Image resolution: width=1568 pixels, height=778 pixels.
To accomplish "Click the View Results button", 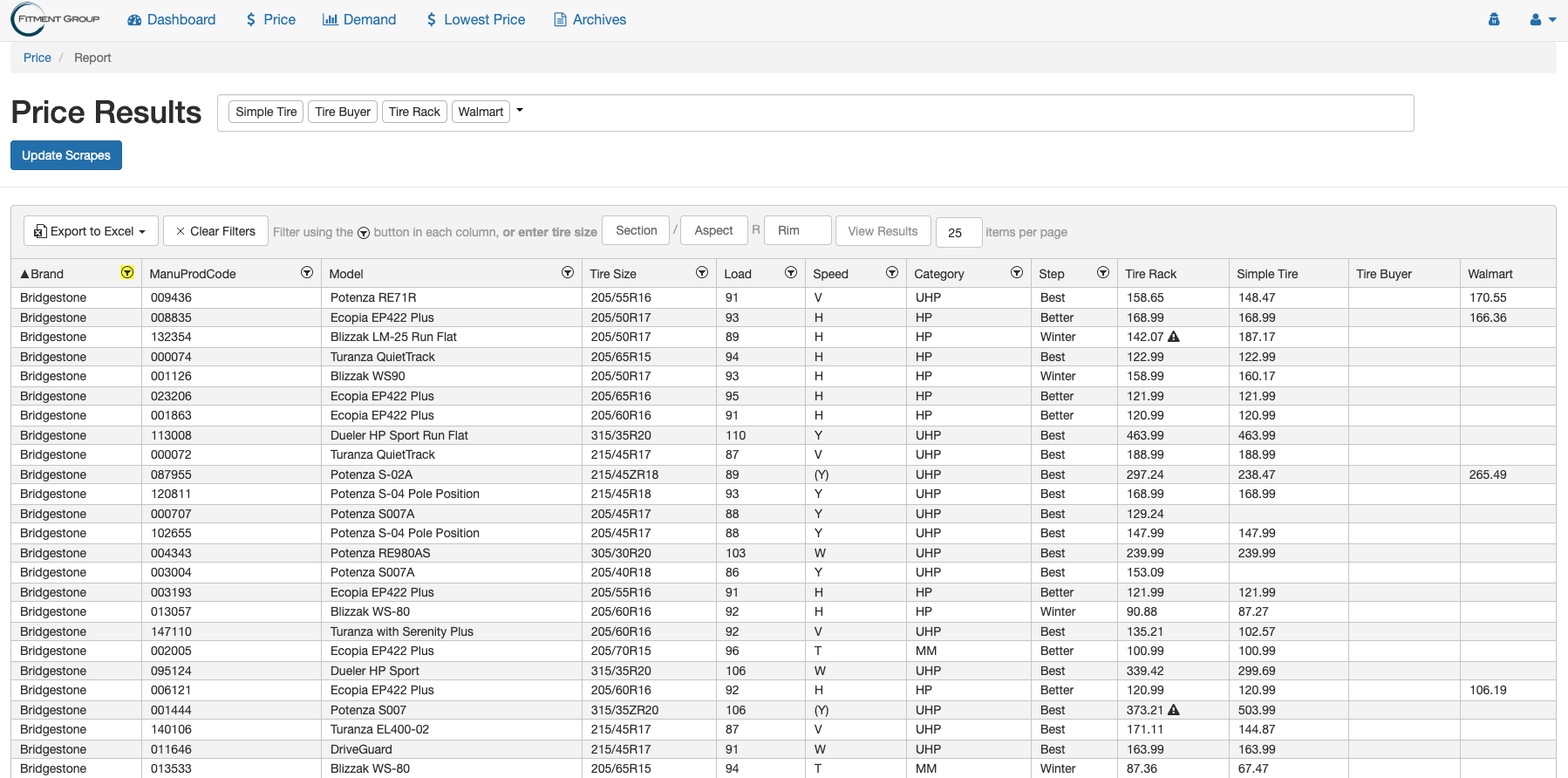I will coord(883,231).
